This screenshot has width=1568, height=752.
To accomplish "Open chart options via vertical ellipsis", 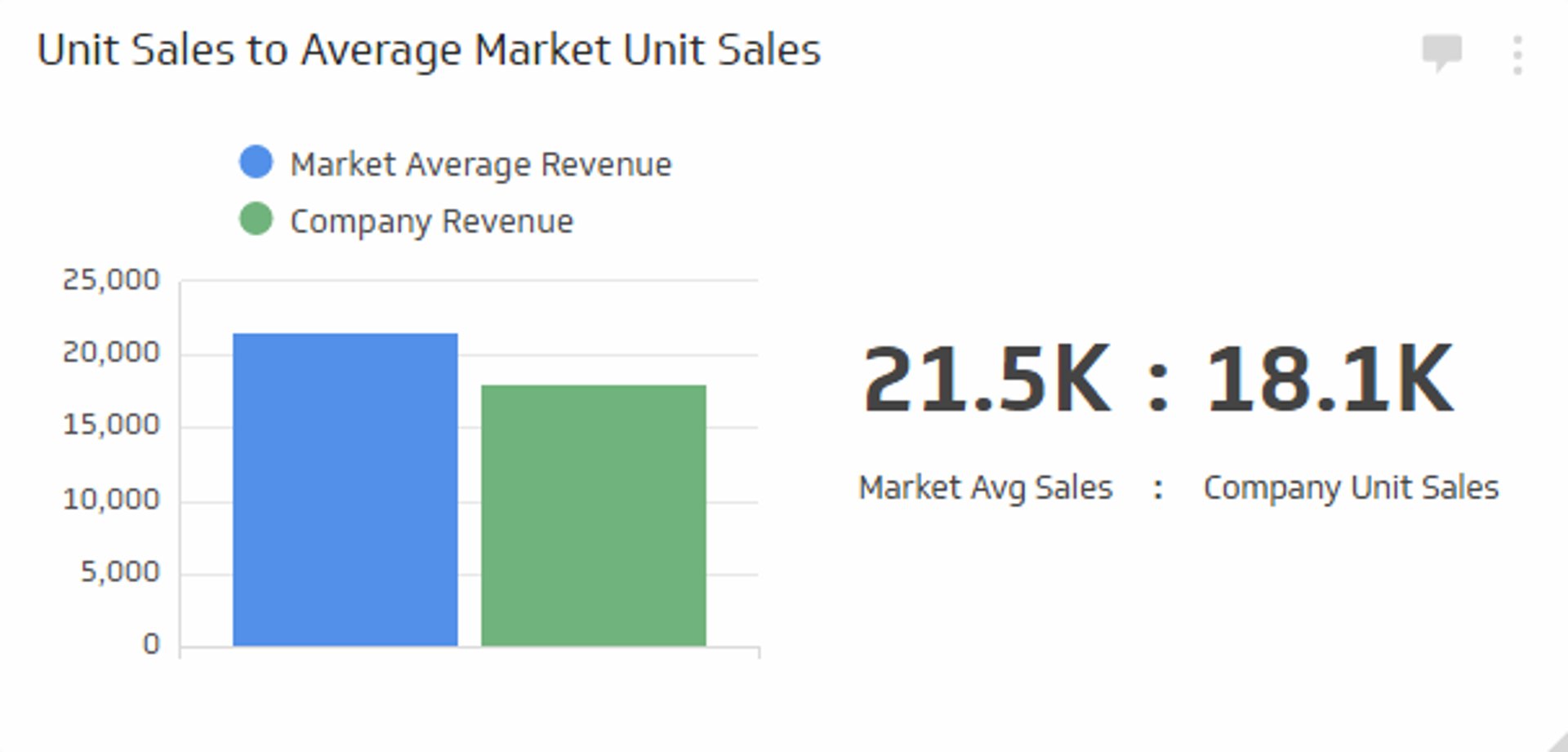I will tap(1517, 52).
